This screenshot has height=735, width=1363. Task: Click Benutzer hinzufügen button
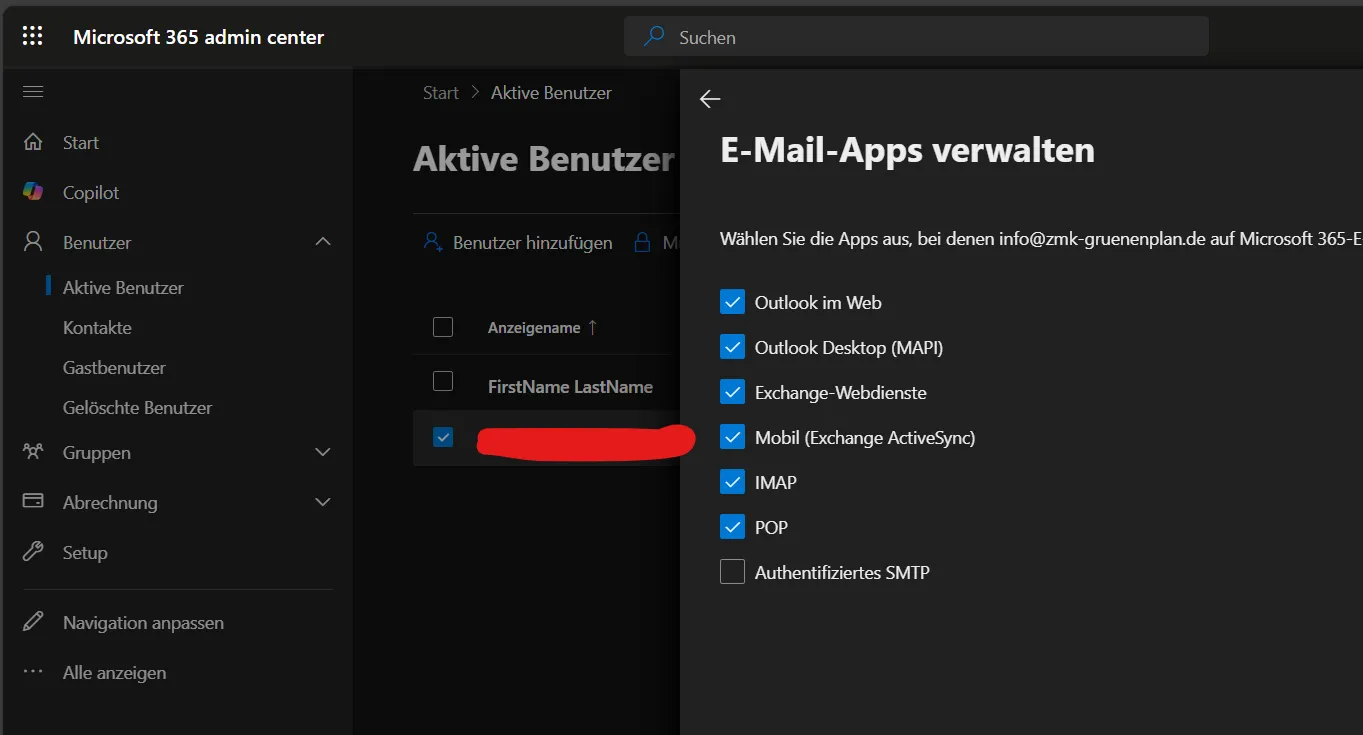(518, 242)
